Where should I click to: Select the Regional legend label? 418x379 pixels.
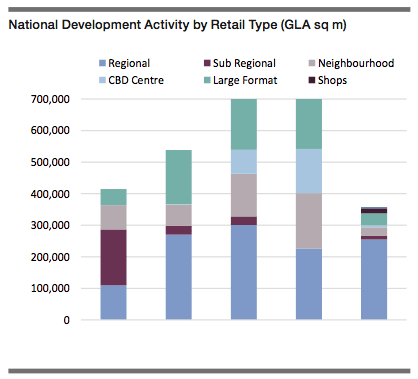click(129, 63)
